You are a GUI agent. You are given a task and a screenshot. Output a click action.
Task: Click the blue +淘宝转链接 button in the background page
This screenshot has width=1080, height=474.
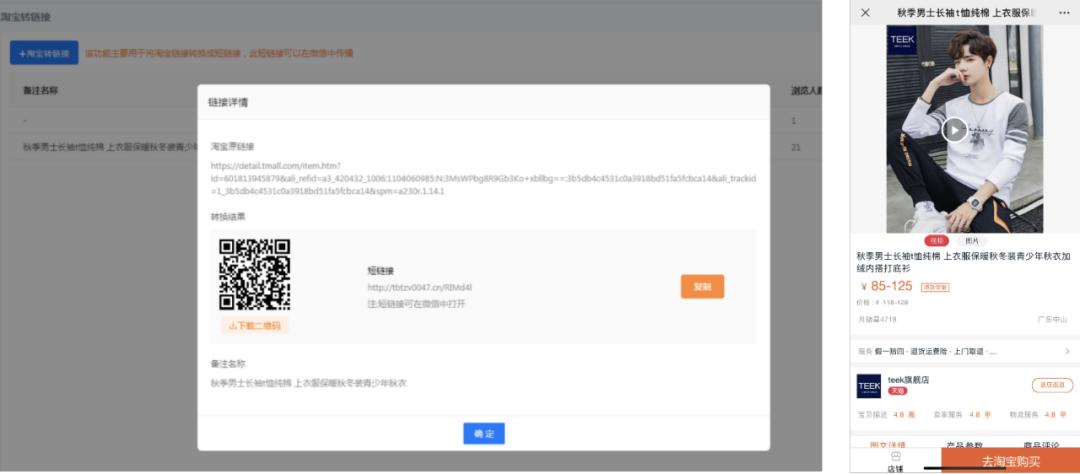pyautogui.click(x=44, y=53)
